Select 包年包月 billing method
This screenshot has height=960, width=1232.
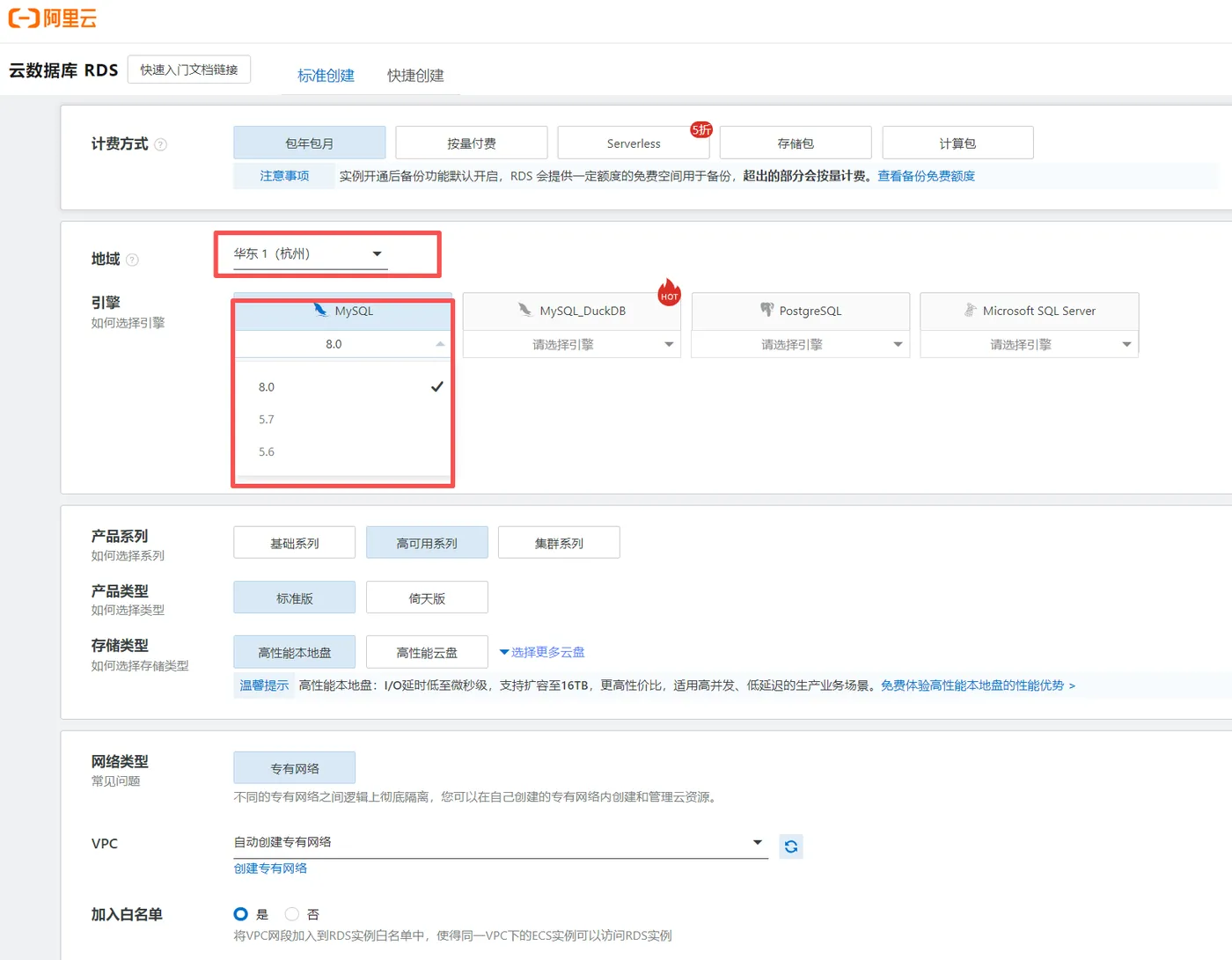(310, 143)
